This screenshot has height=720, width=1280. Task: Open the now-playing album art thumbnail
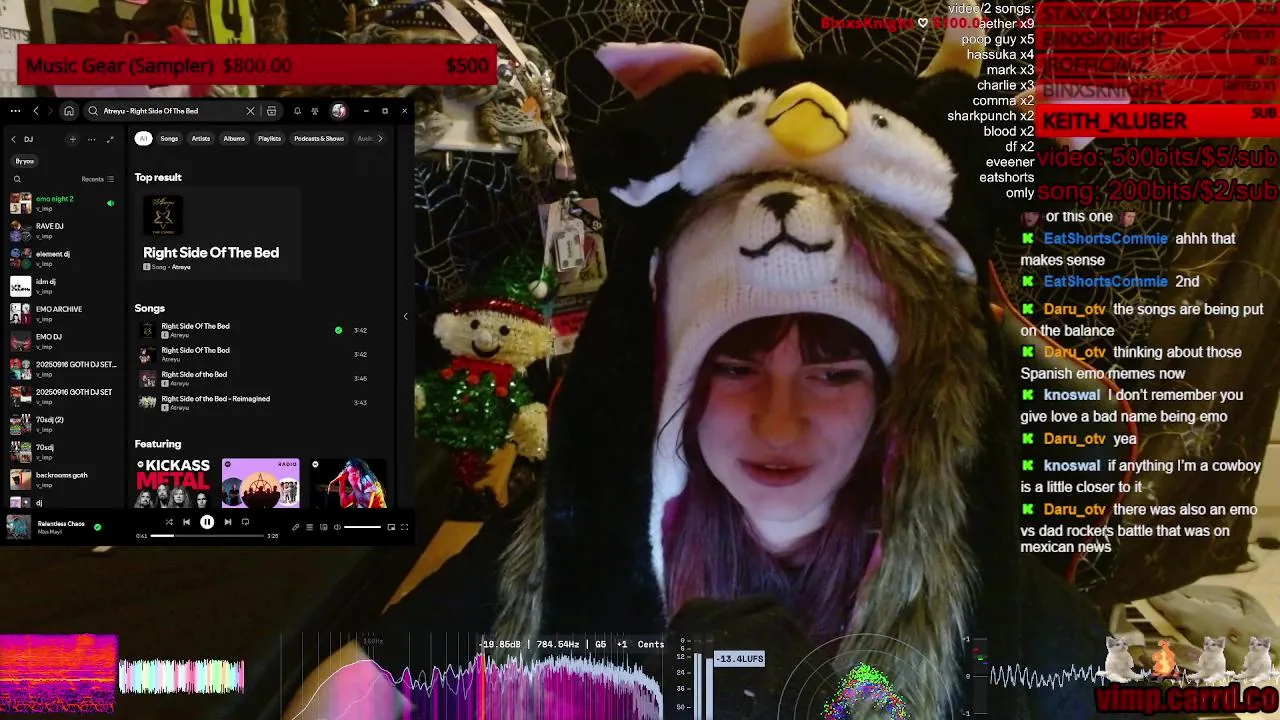[x=18, y=527]
